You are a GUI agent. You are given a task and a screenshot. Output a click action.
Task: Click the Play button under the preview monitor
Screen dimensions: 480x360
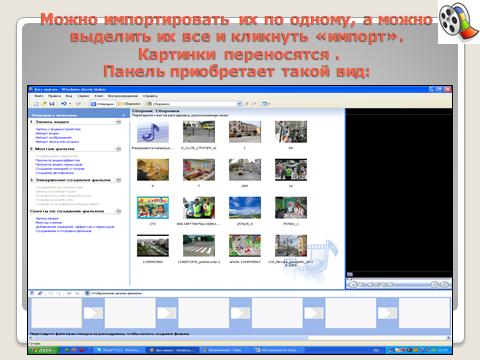pyautogui.click(x=353, y=284)
